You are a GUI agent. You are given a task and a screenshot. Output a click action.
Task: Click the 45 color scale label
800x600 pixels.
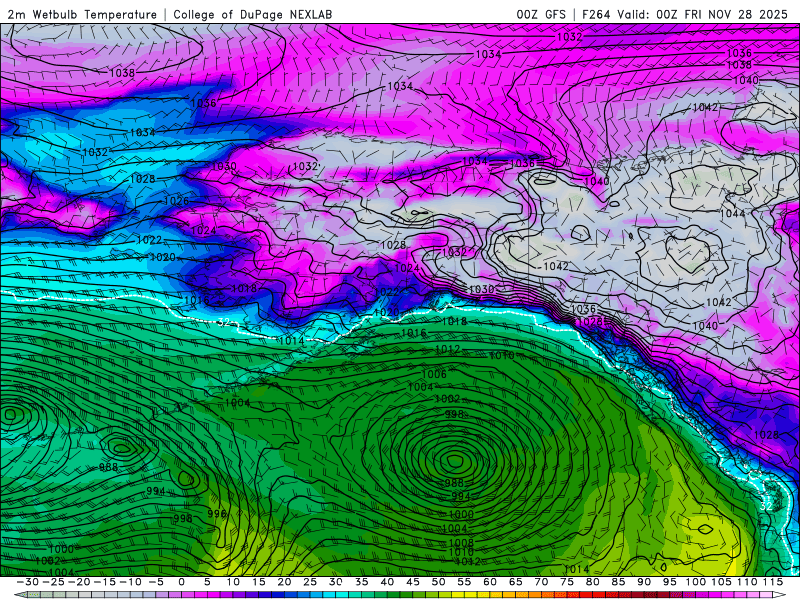[x=413, y=582]
